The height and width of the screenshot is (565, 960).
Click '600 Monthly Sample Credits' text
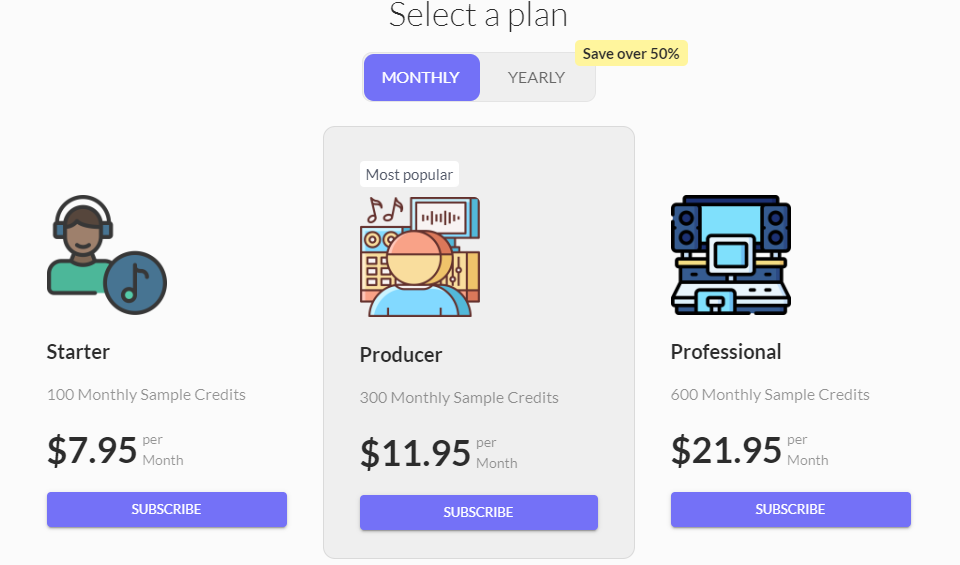pyautogui.click(x=770, y=395)
